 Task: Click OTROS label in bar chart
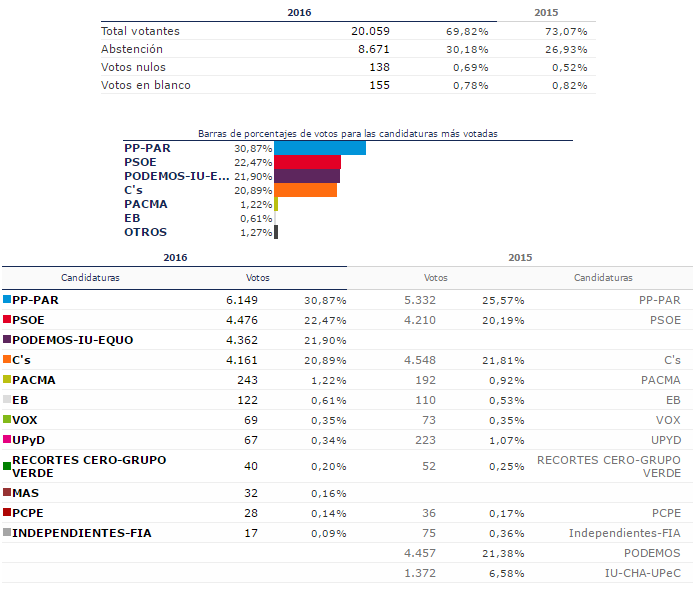pyautogui.click(x=146, y=232)
